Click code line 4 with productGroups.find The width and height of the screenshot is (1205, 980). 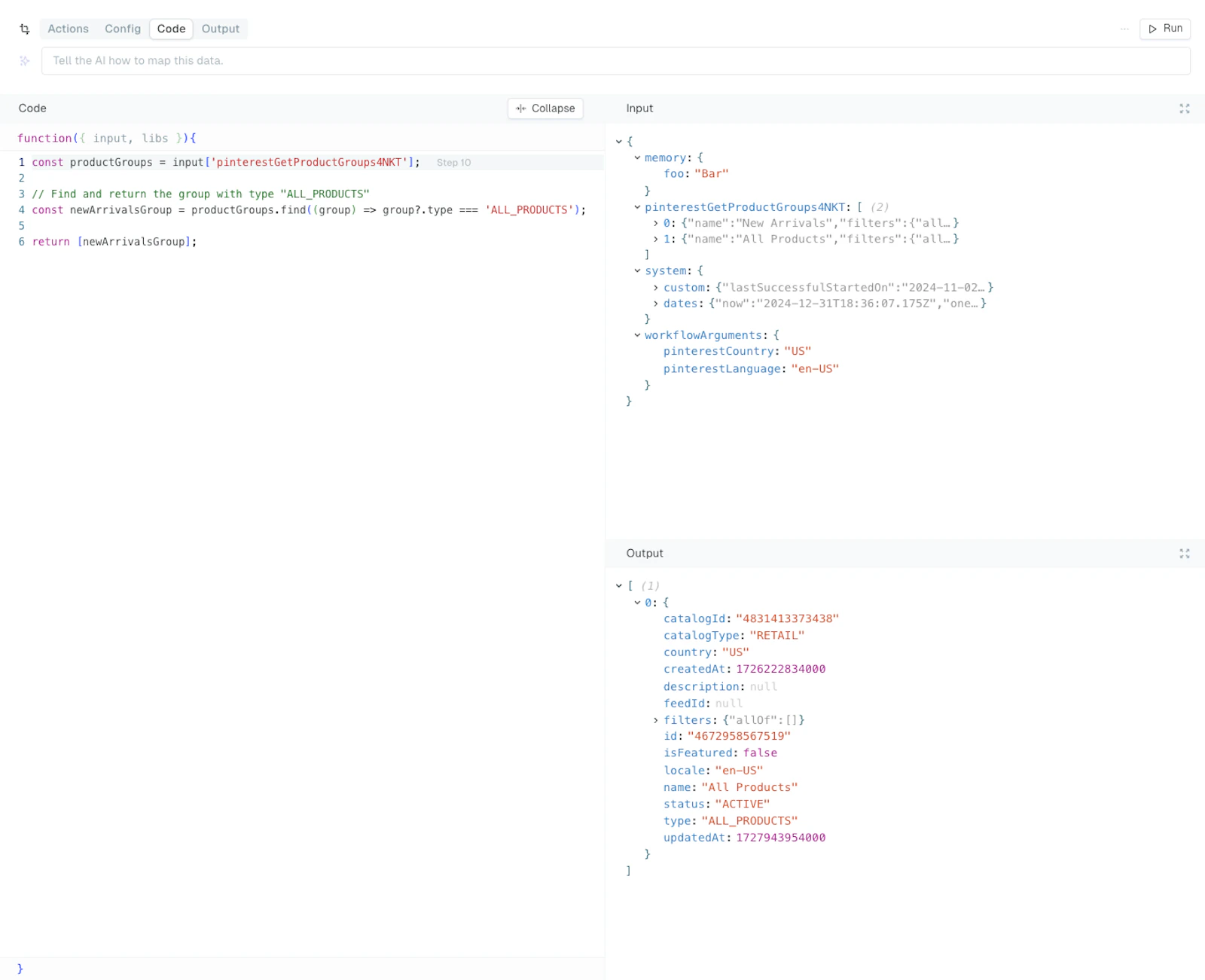[x=309, y=210]
